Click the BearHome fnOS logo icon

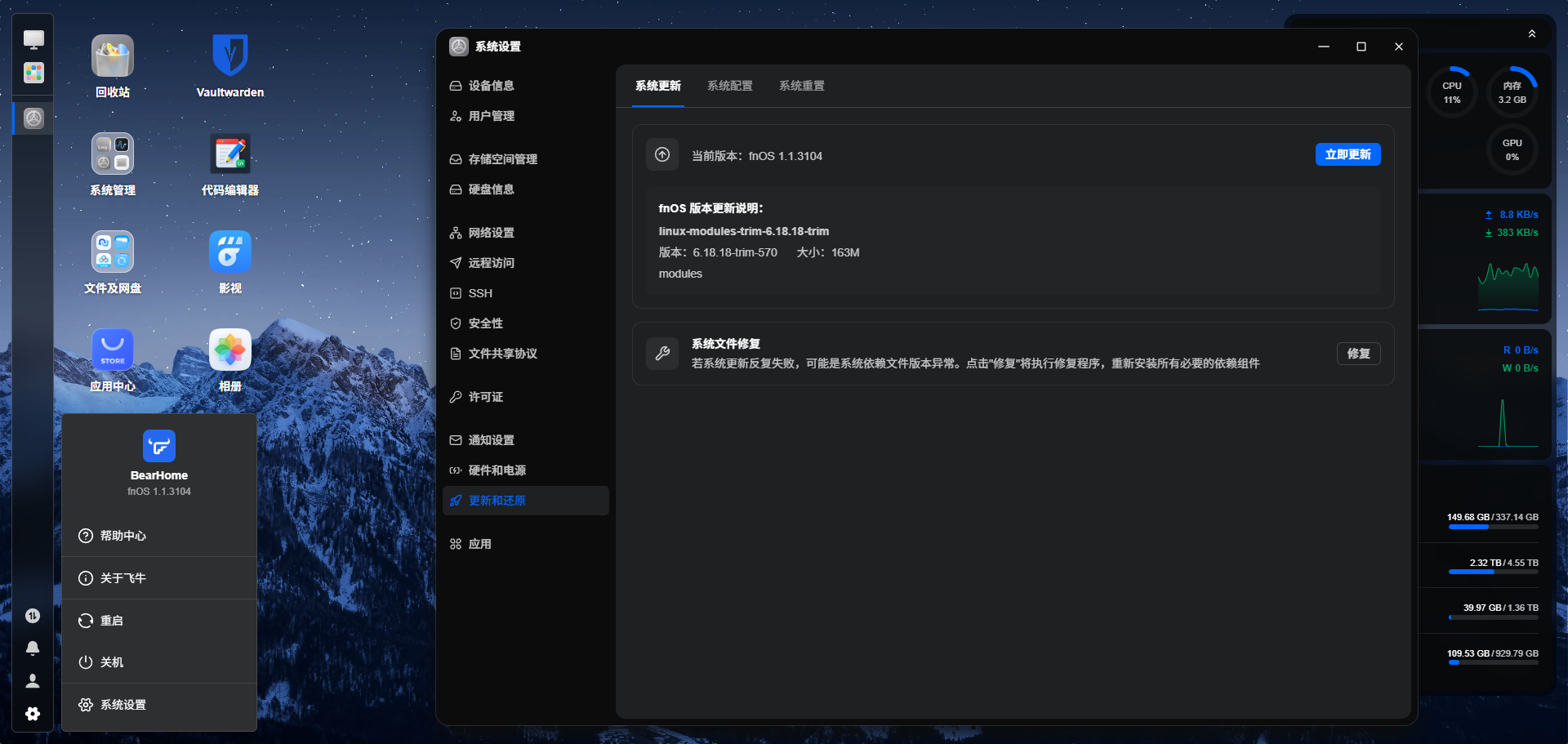[x=159, y=446]
